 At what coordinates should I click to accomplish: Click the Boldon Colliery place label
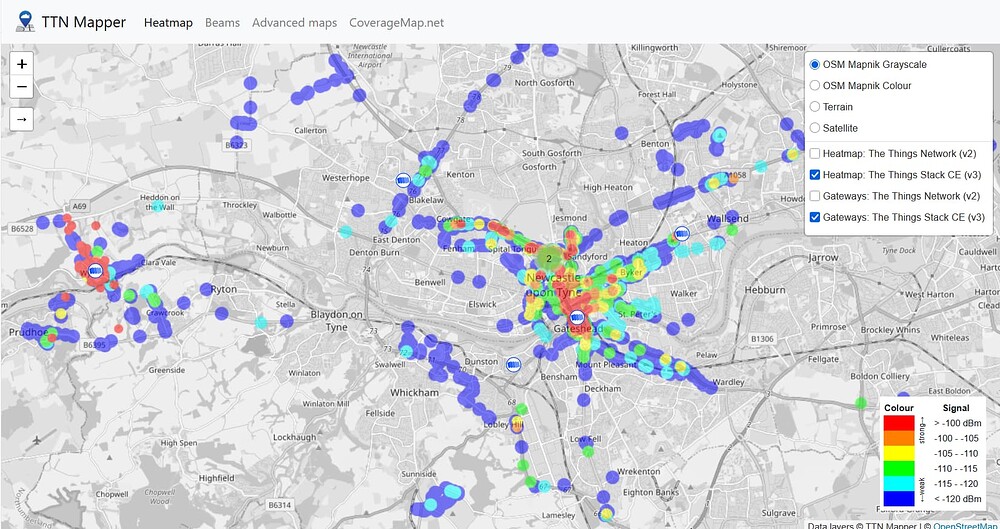point(879,376)
